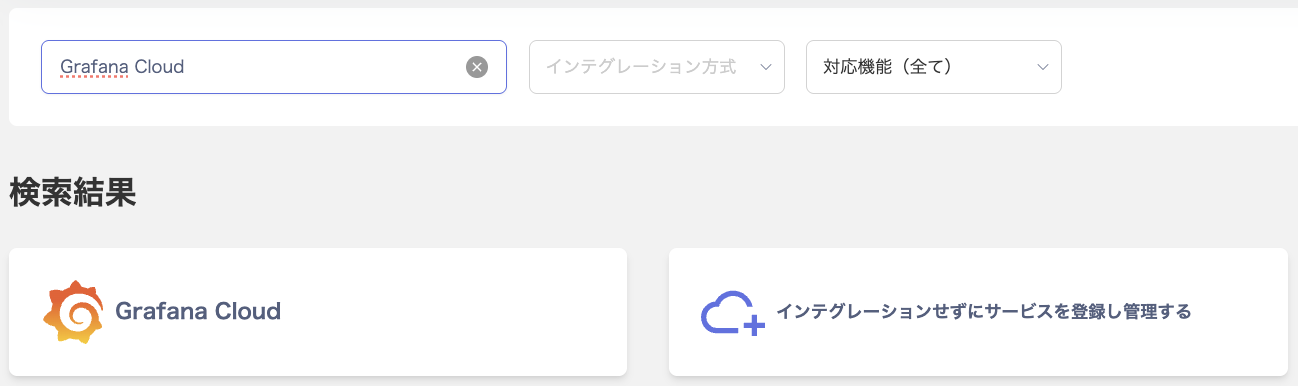Click the インテグレーション方式 placeholder text
The image size is (1298, 386).
pyautogui.click(x=641, y=67)
